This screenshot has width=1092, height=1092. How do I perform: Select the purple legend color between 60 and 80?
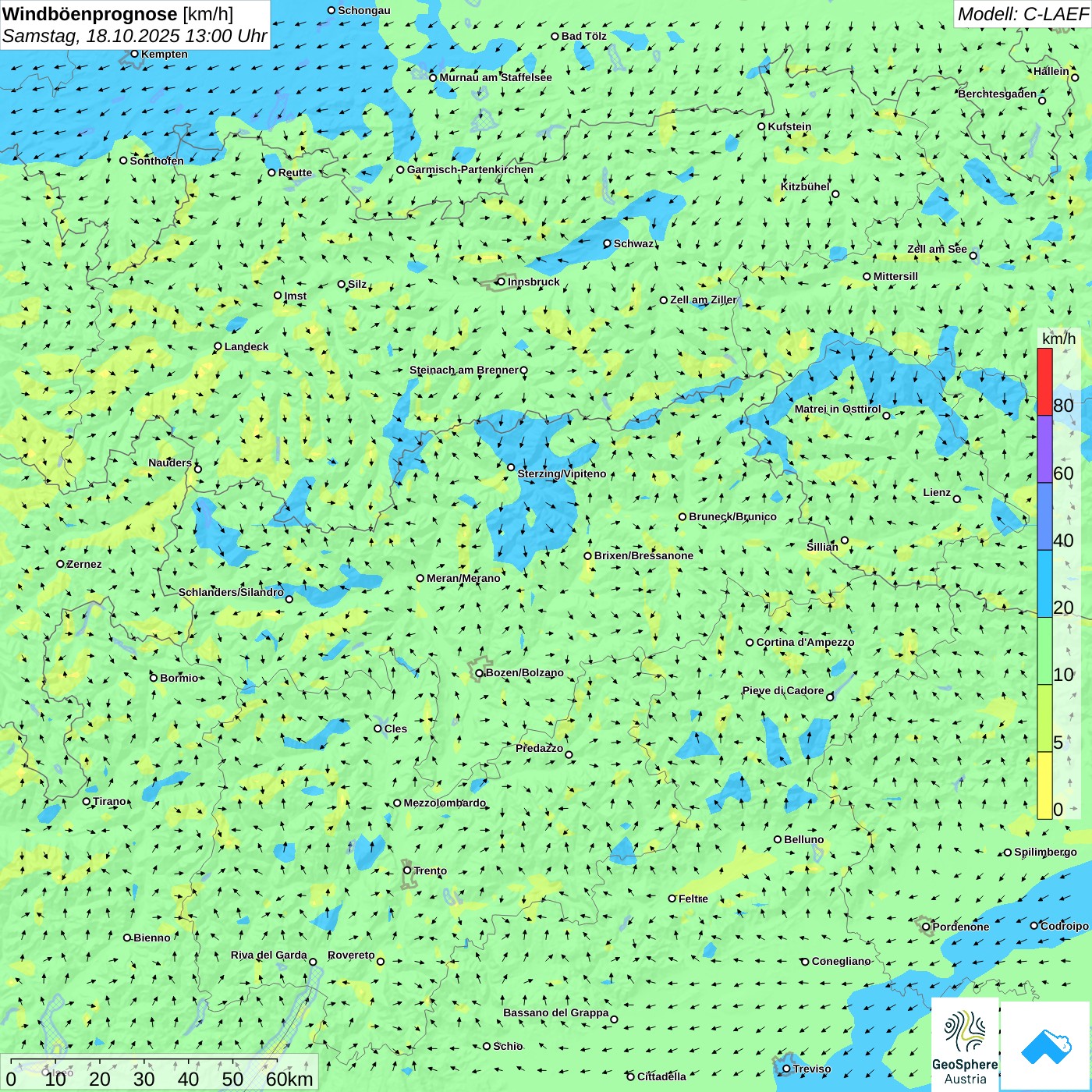tap(1044, 449)
